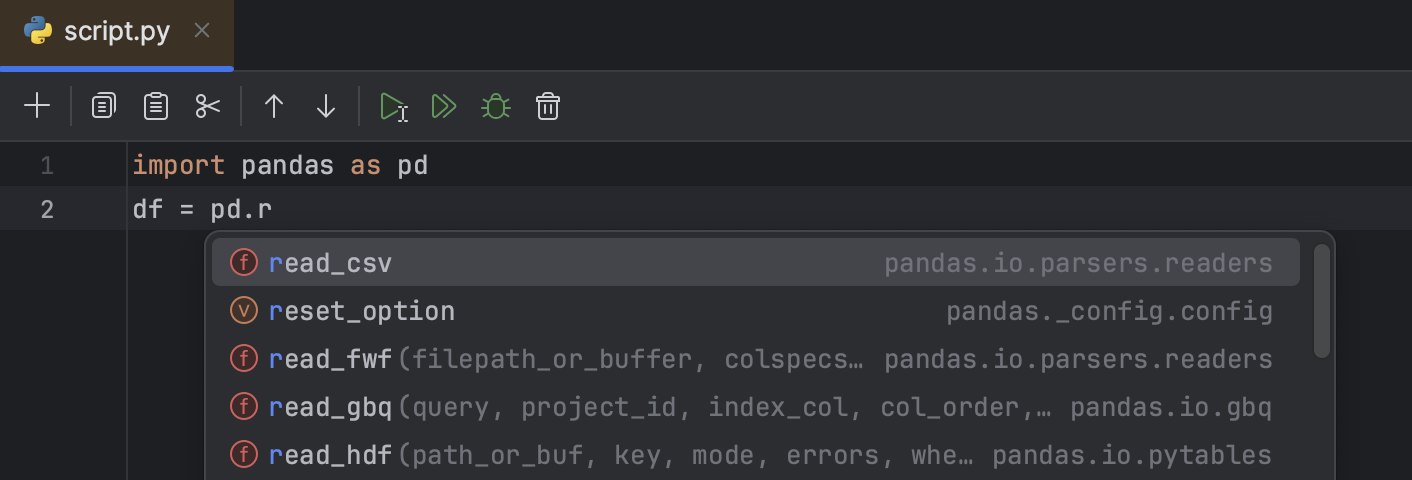Select read_csv from the completion list
1412x480 pixels.
pyautogui.click(x=331, y=263)
